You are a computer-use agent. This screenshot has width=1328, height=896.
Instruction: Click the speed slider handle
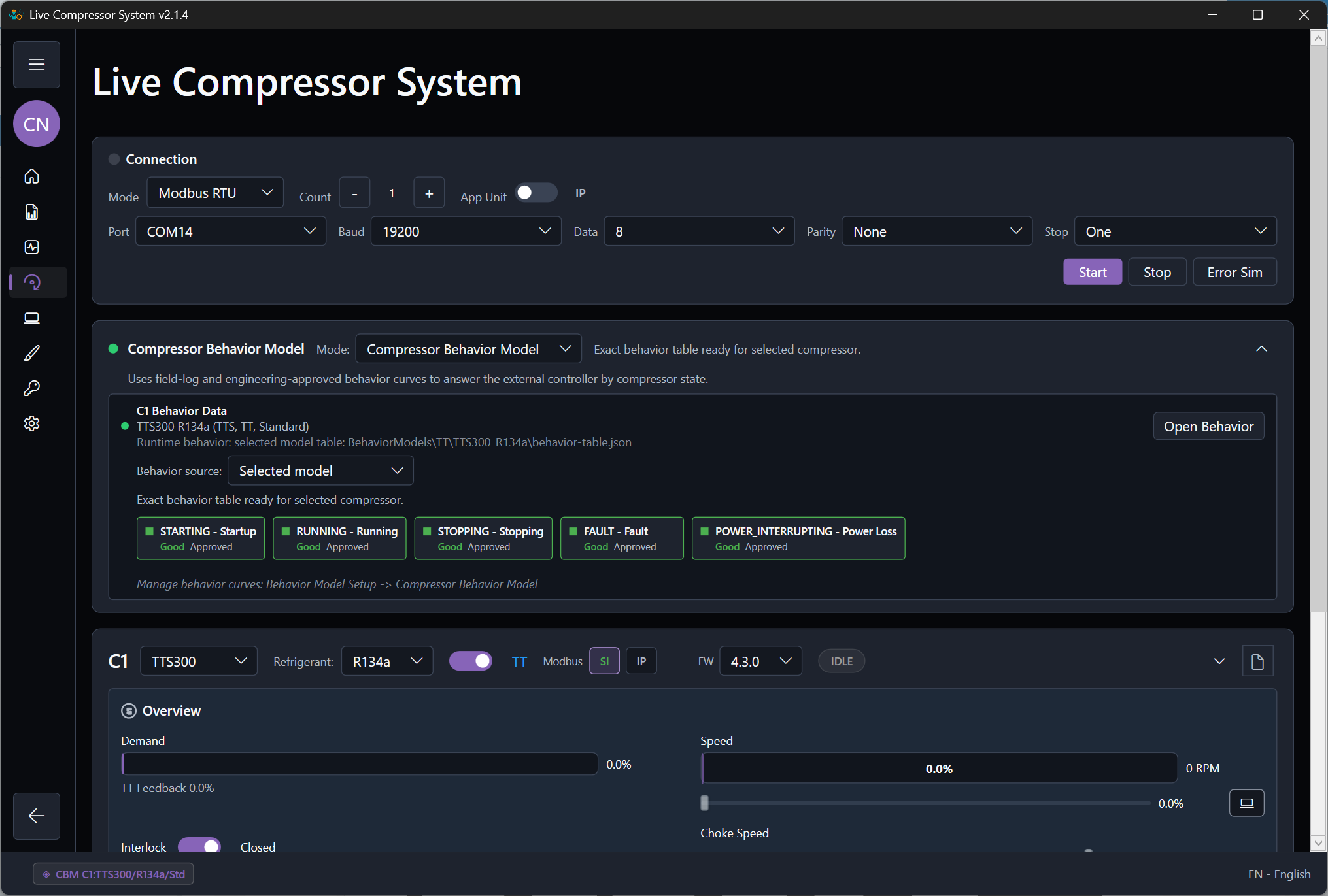tap(704, 803)
